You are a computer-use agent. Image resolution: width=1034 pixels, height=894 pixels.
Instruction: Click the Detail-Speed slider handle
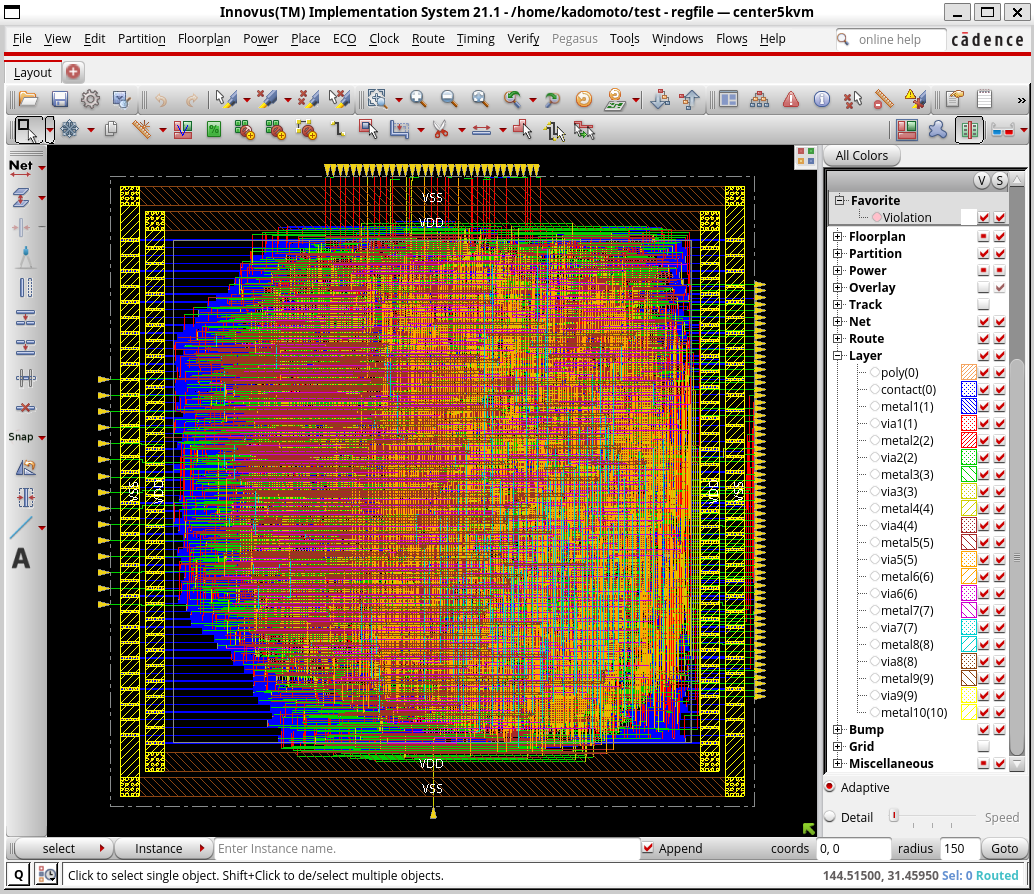point(894,816)
